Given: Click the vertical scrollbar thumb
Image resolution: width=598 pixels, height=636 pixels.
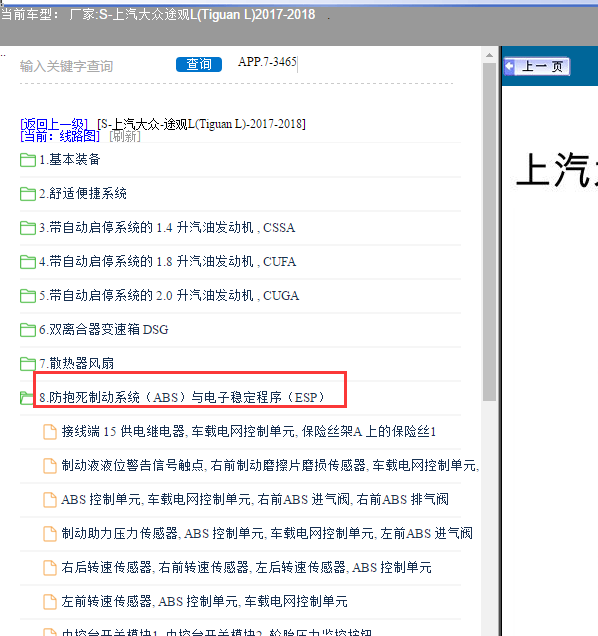Looking at the screenshot, I should [x=489, y=232].
